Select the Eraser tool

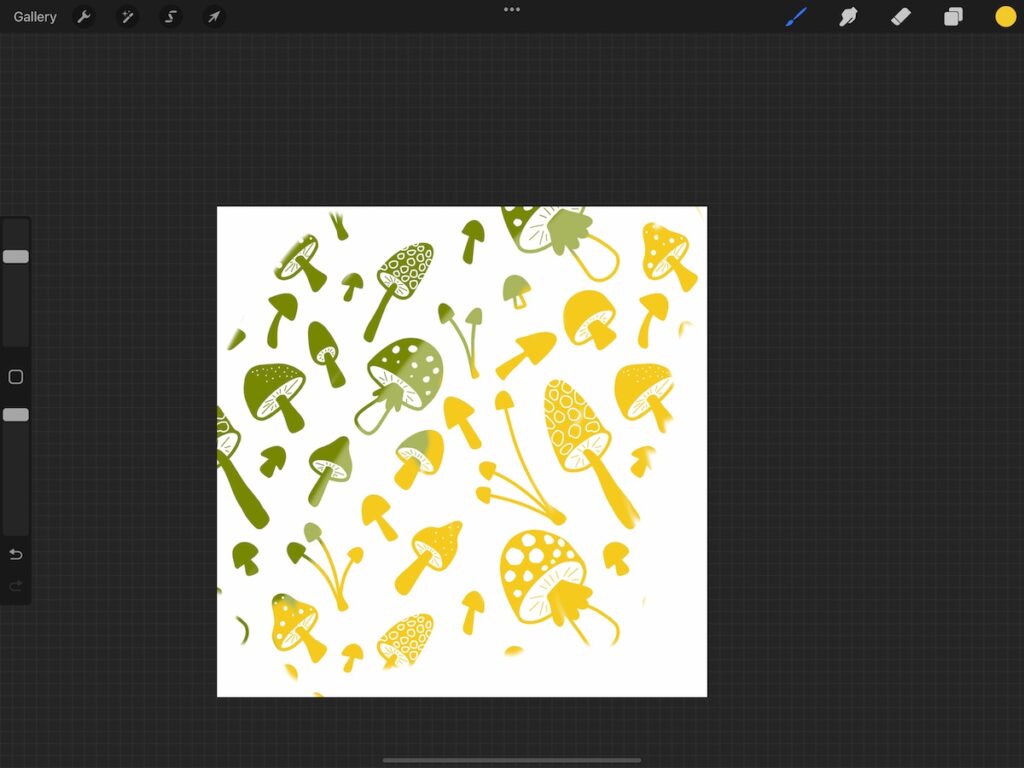(x=901, y=16)
